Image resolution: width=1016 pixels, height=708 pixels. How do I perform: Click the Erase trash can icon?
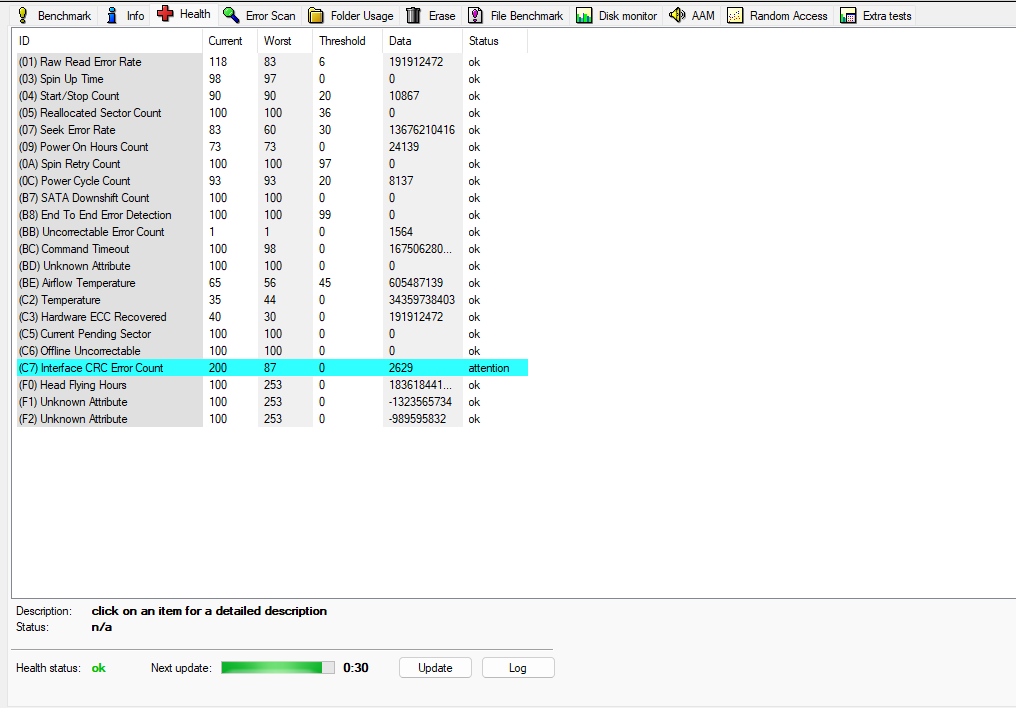[x=413, y=16]
